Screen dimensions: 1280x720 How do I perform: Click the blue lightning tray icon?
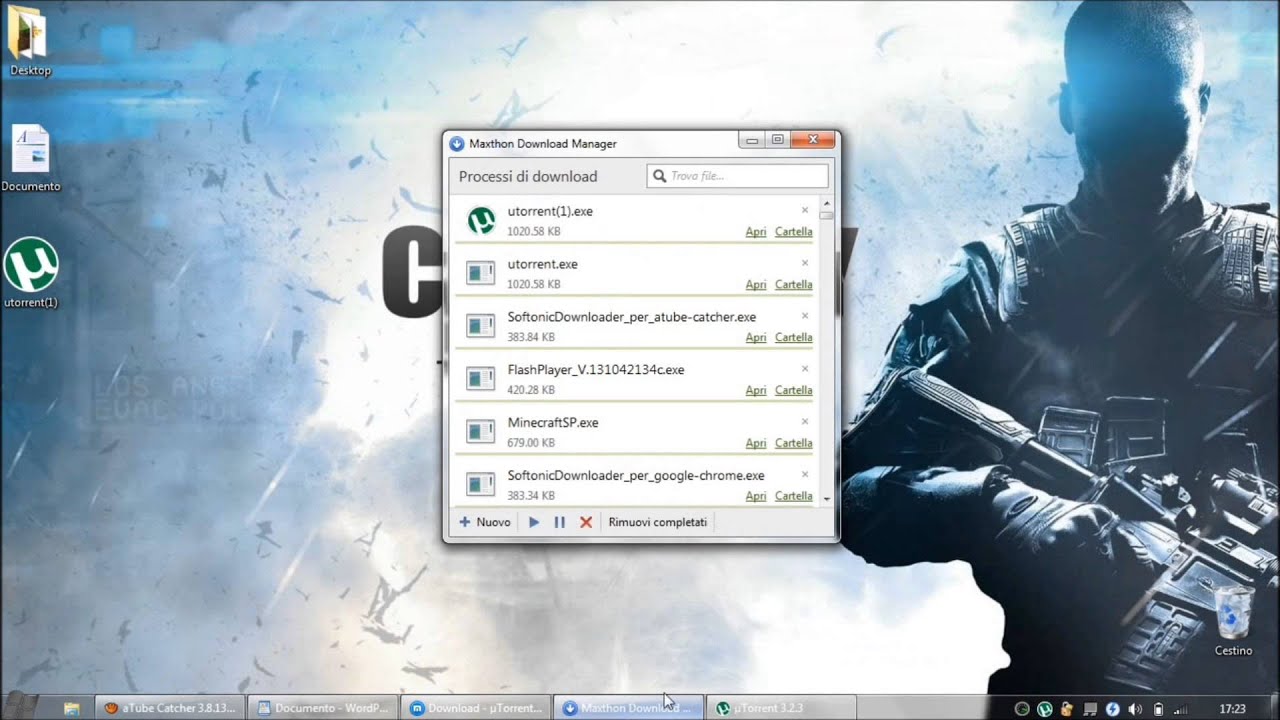tap(1112, 709)
